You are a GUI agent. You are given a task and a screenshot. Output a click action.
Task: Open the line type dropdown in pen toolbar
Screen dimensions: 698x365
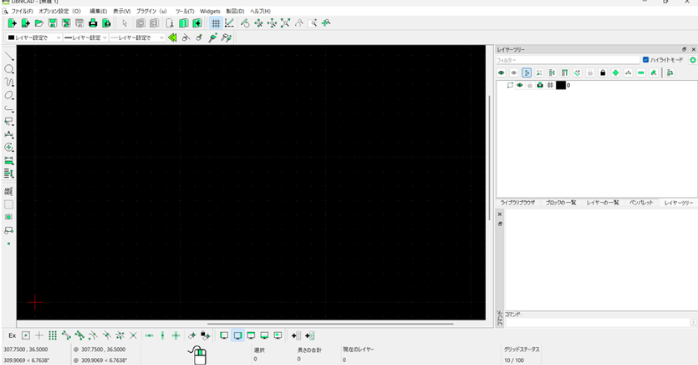138,38
